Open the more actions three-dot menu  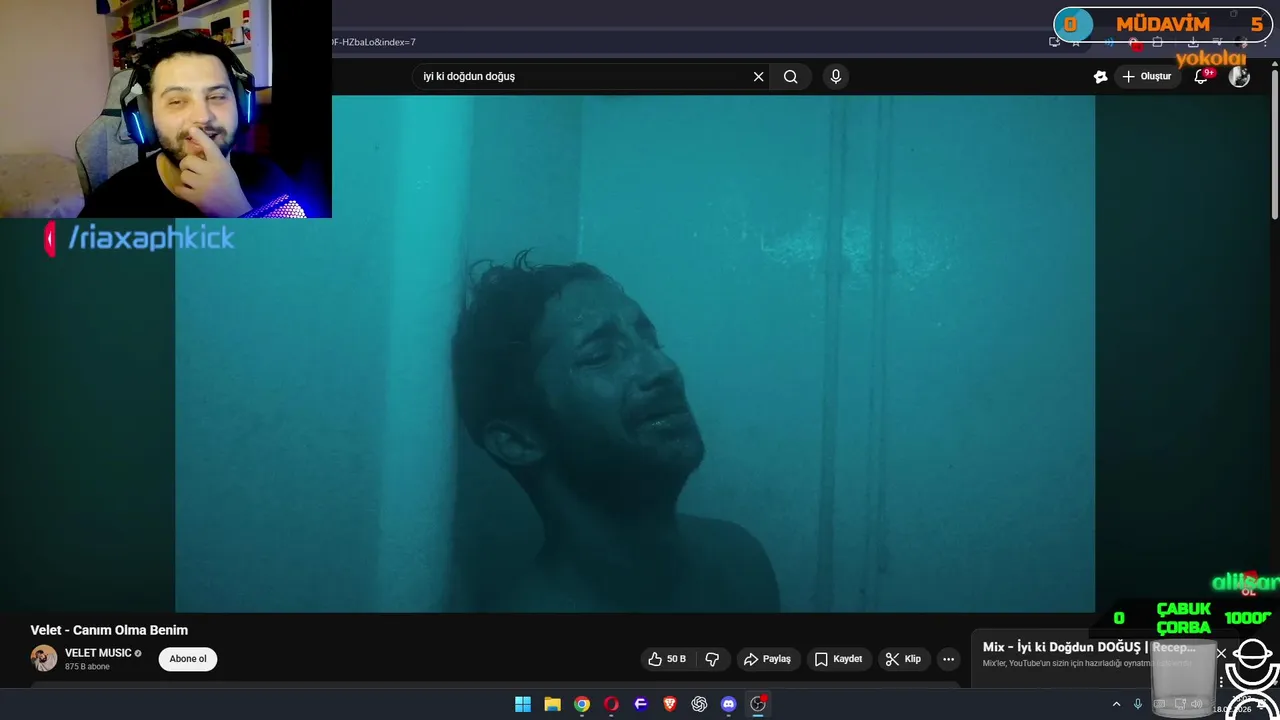(948, 659)
